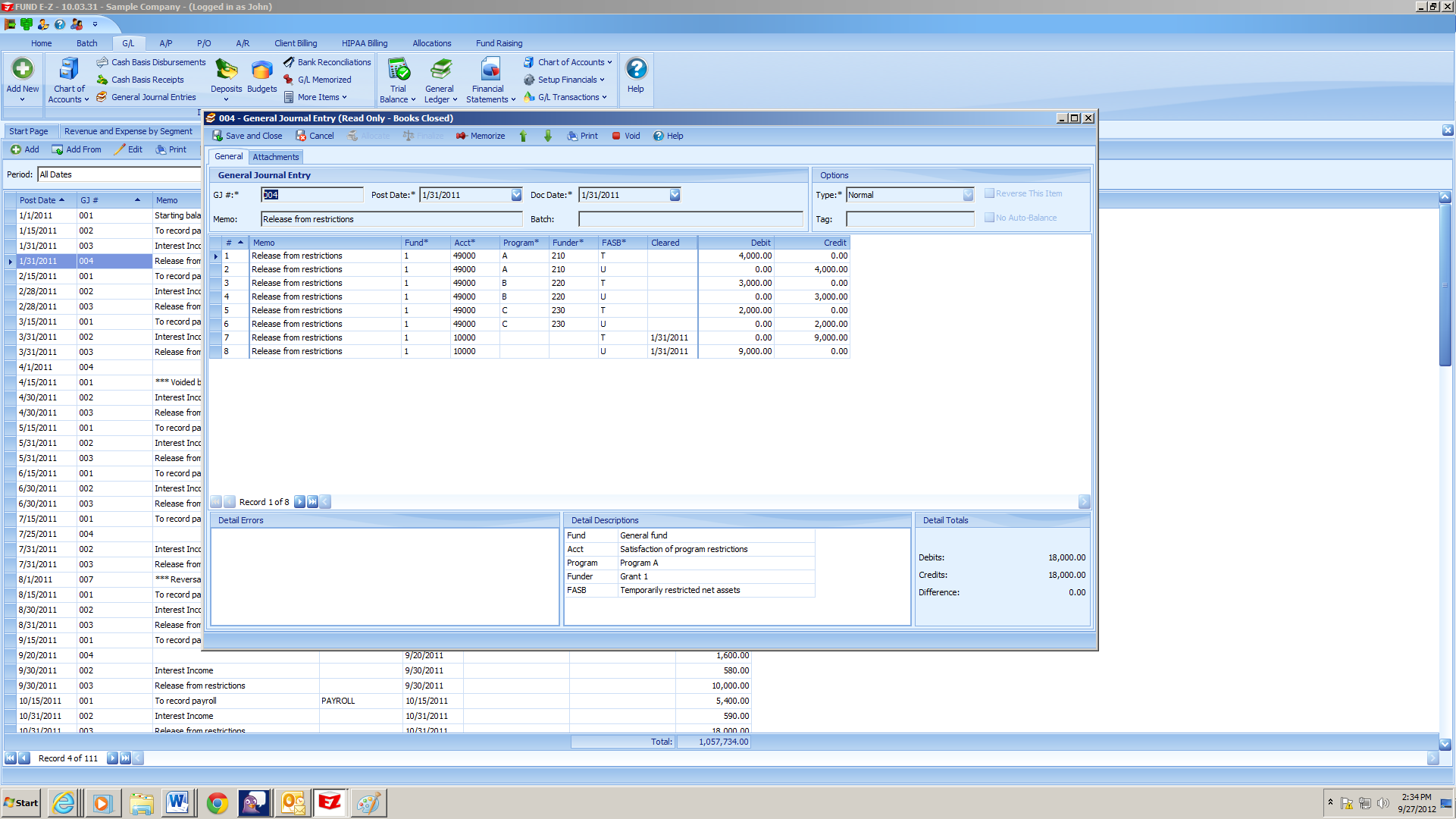Open Help from the journal entry toolbar

669,136
